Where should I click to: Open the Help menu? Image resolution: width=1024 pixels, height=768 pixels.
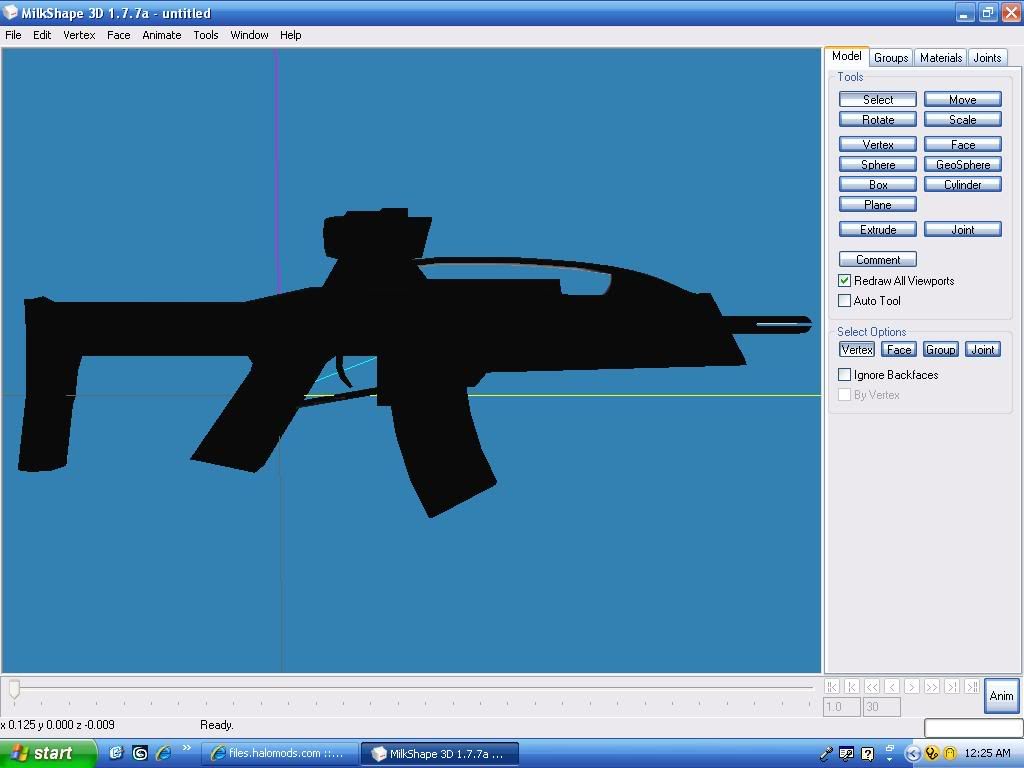coord(291,35)
